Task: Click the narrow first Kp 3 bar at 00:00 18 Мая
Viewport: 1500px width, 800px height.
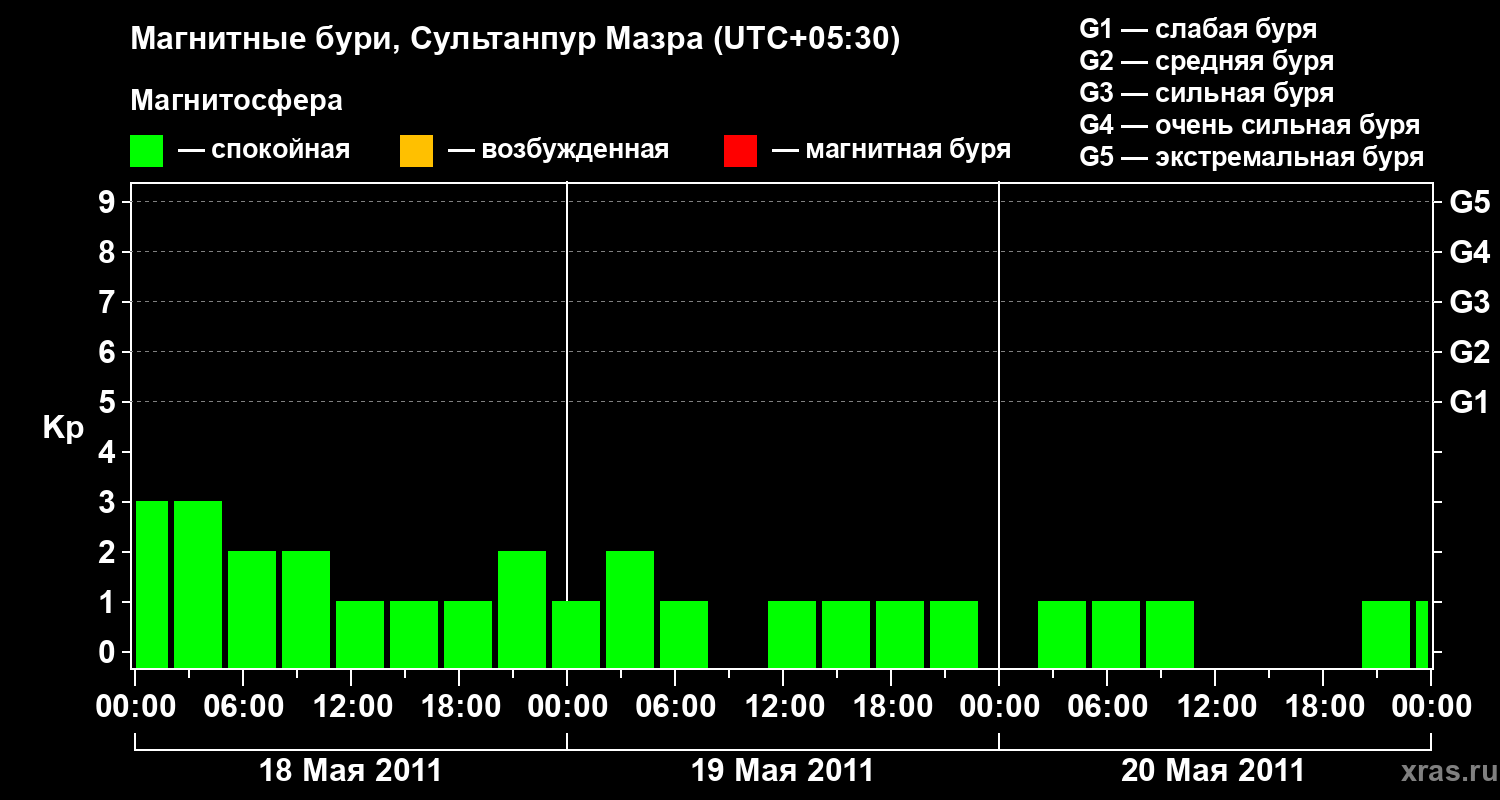Action: pyautogui.click(x=152, y=584)
